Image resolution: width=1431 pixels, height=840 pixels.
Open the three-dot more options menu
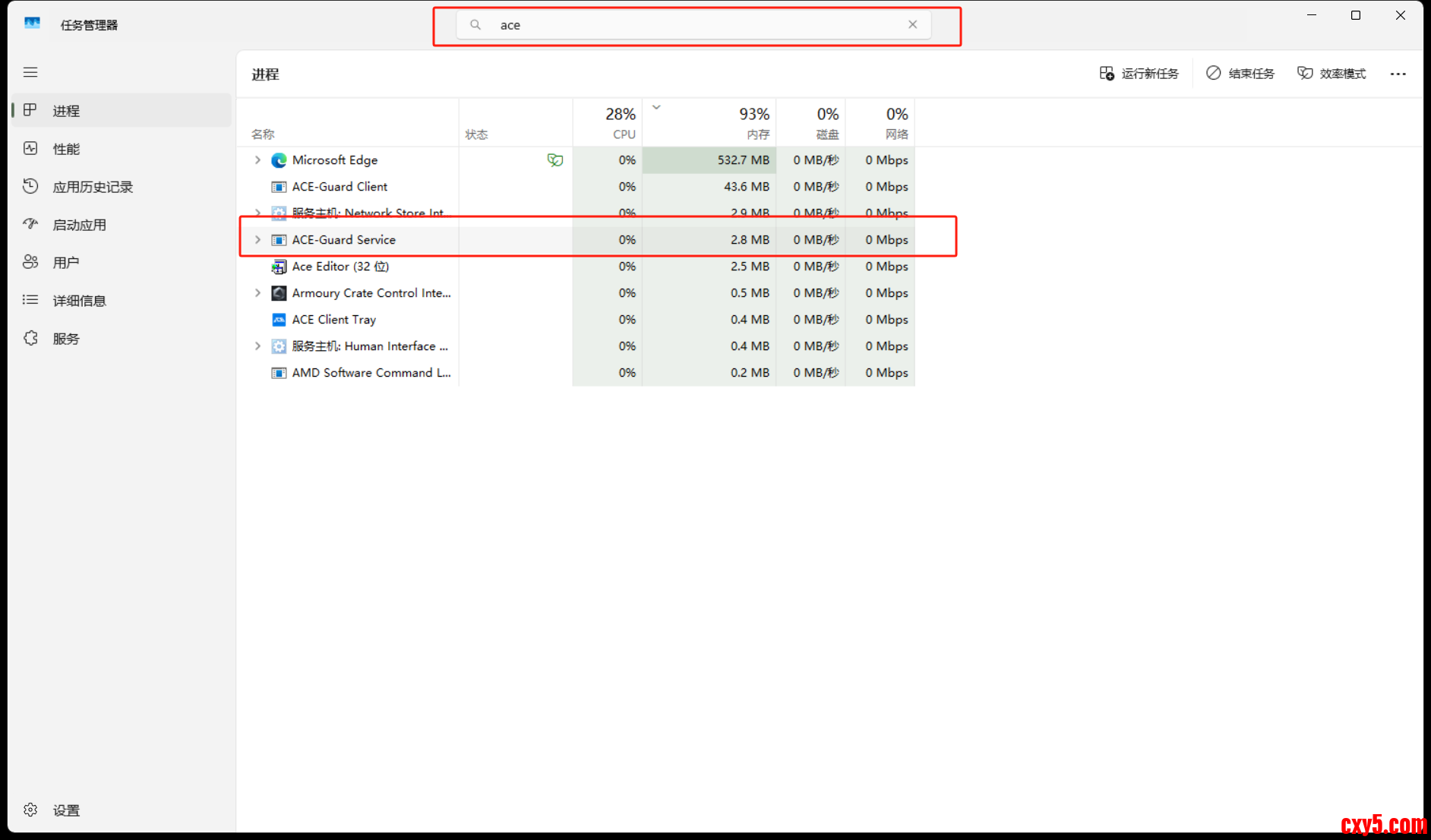[x=1398, y=74]
